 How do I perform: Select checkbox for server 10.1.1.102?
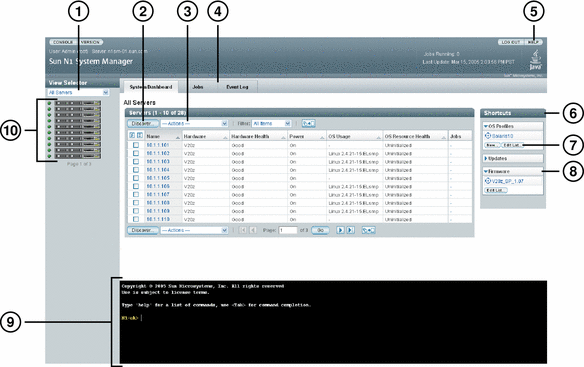click(x=136, y=153)
